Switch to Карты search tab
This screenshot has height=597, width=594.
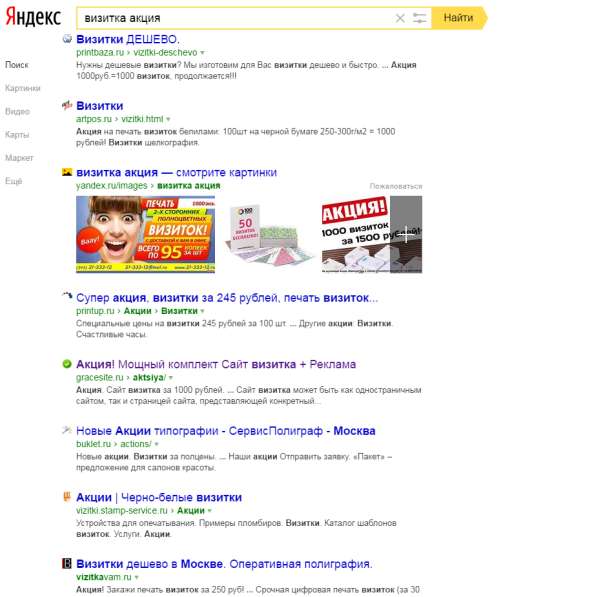pyautogui.click(x=17, y=134)
